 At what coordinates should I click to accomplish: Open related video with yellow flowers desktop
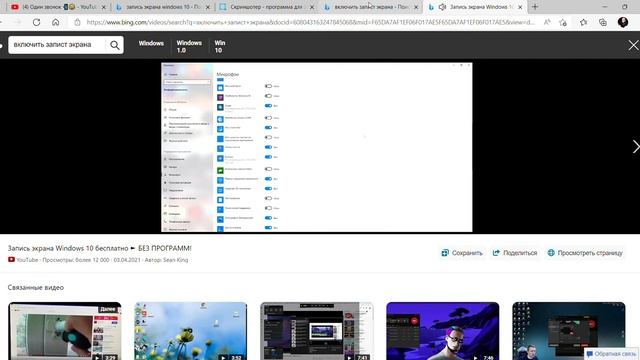[191, 331]
